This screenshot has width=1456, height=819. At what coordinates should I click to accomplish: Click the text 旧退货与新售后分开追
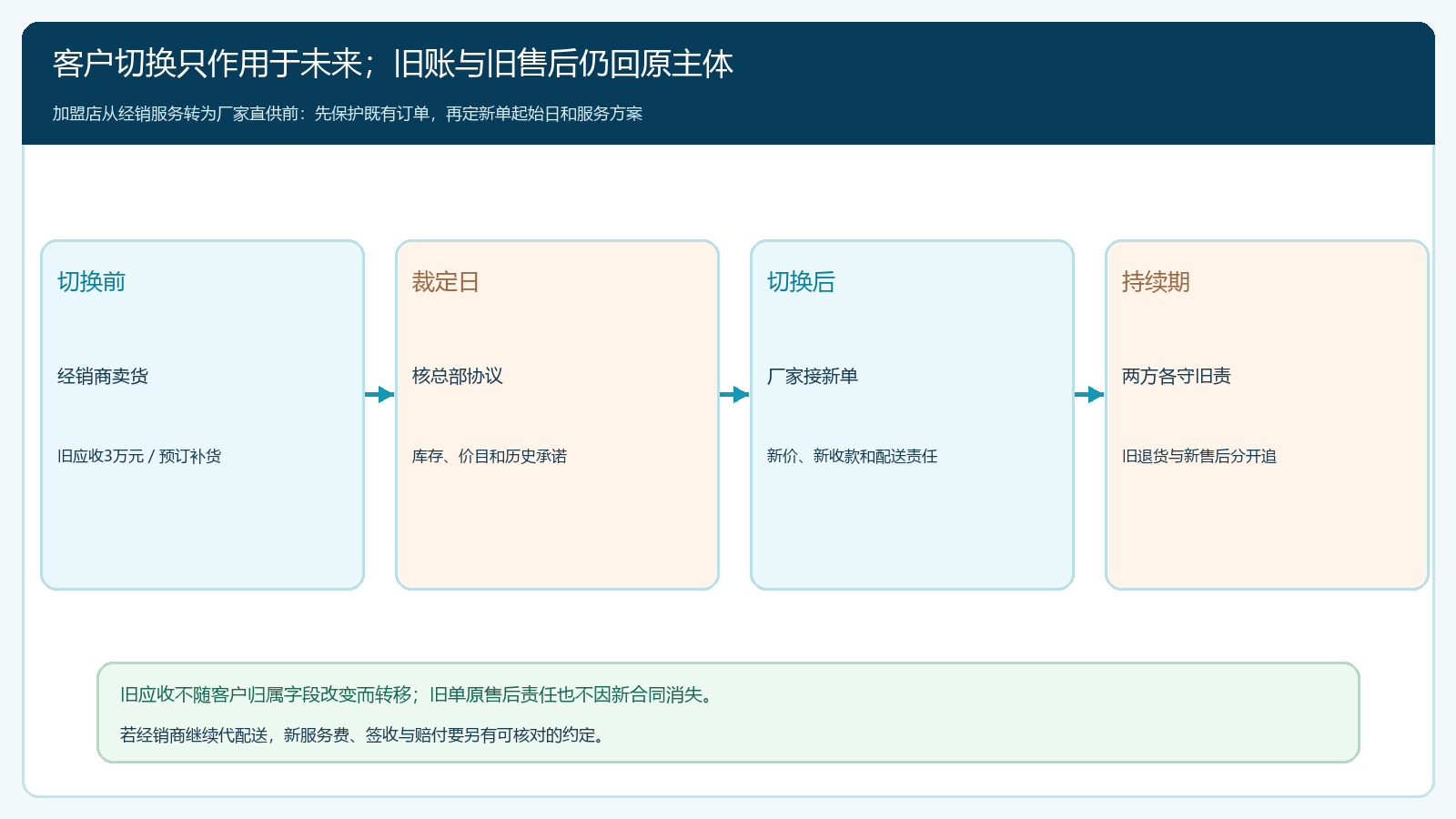[1199, 456]
